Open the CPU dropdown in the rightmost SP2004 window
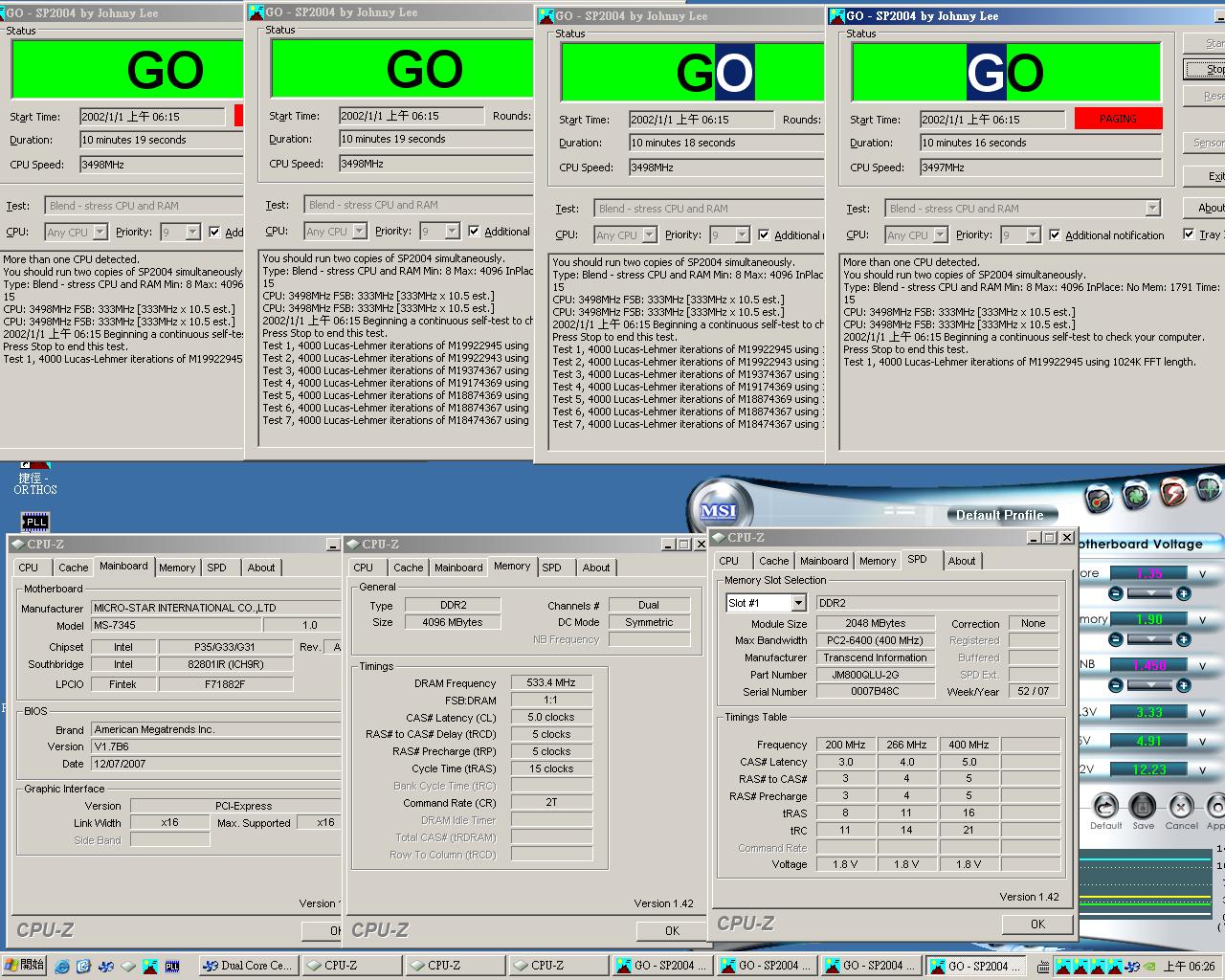Screen dimensions: 1225x980 tap(939, 234)
